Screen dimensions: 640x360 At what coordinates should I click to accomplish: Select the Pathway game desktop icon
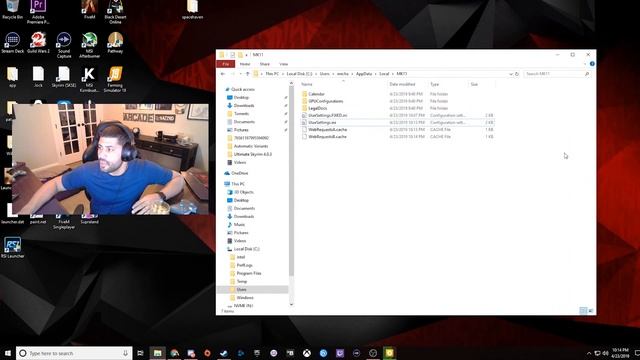(x=115, y=43)
